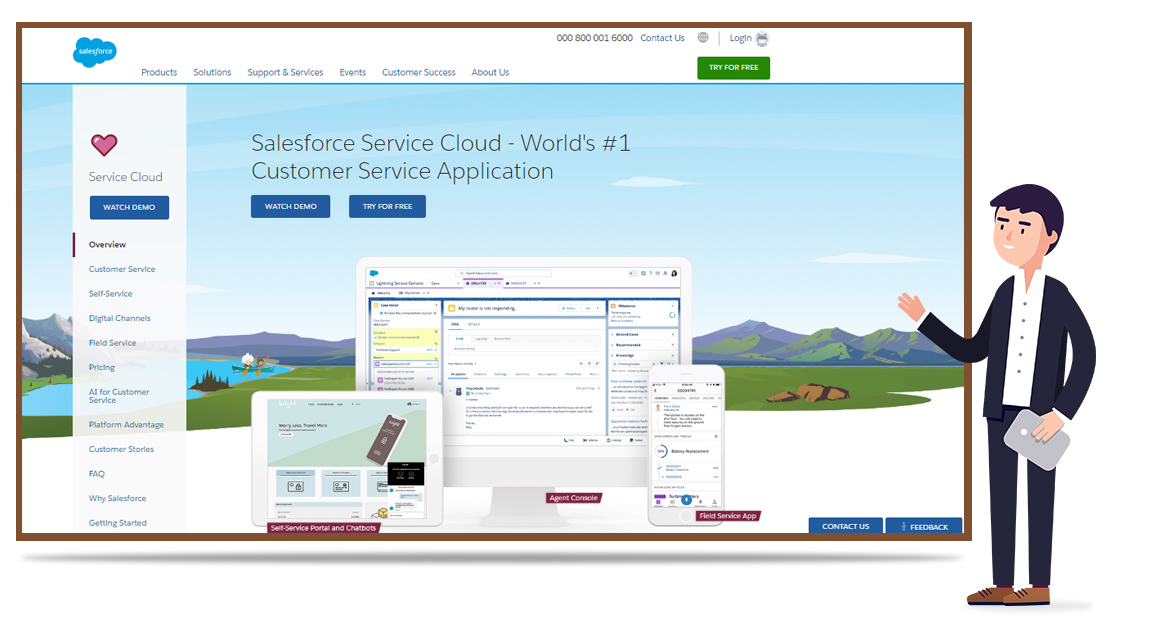Click the Login link
The width and height of the screenshot is (1152, 617).
[740, 38]
